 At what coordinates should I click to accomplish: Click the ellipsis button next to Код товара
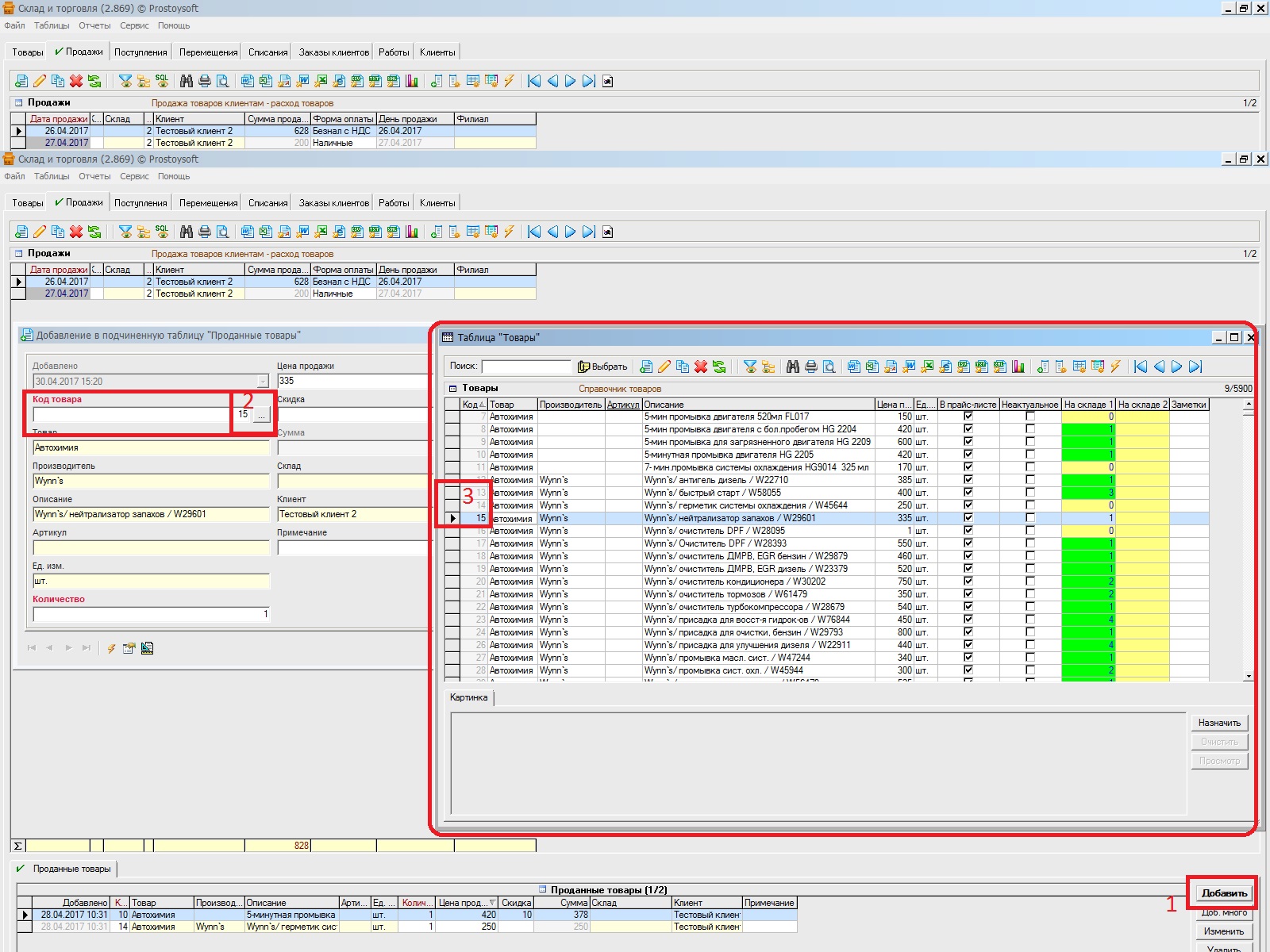click(x=262, y=415)
